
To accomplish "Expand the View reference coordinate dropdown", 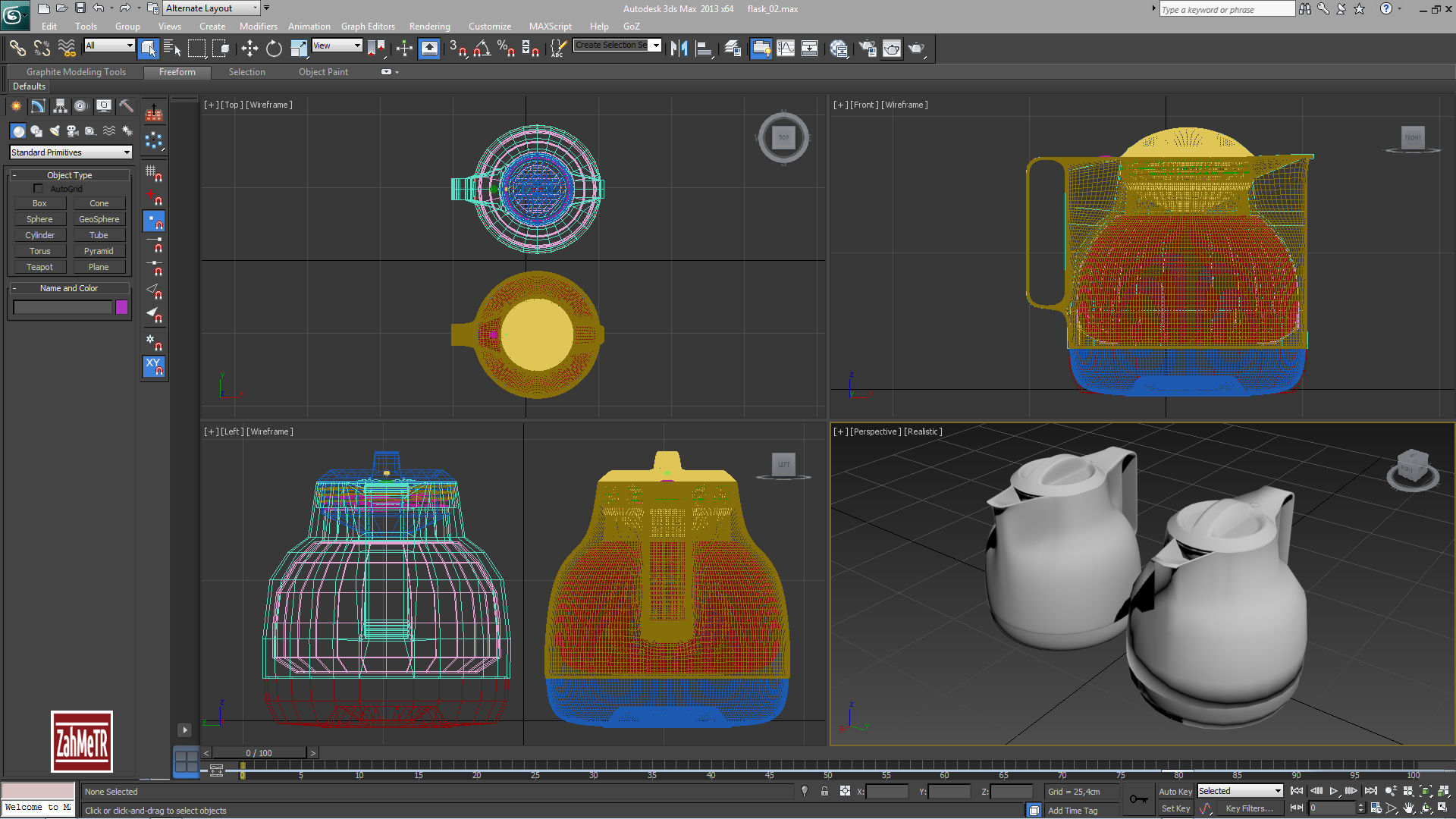I will click(337, 46).
